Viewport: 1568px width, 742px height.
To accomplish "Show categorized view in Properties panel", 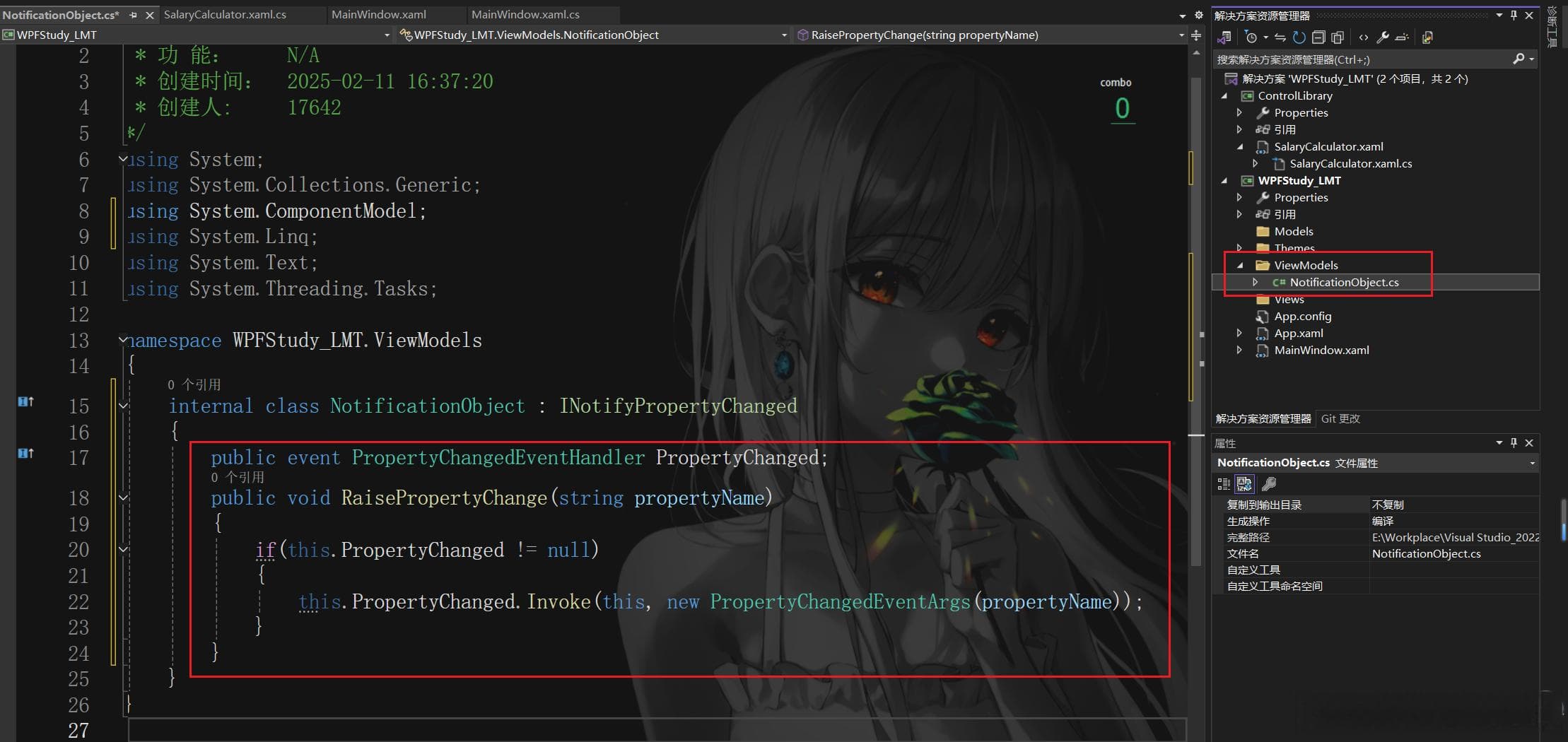I will (x=1224, y=483).
